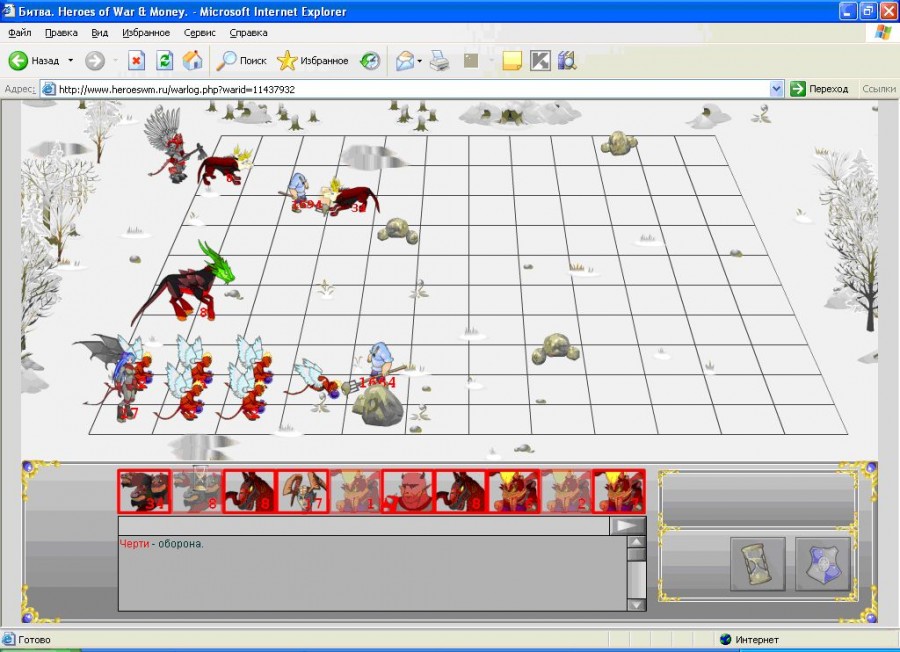Refresh the page using the green arrows icon

coord(165,60)
